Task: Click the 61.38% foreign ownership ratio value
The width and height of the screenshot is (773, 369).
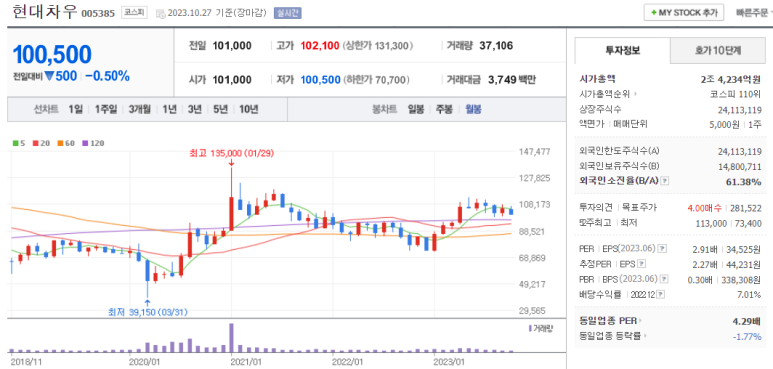Action: click(x=743, y=182)
